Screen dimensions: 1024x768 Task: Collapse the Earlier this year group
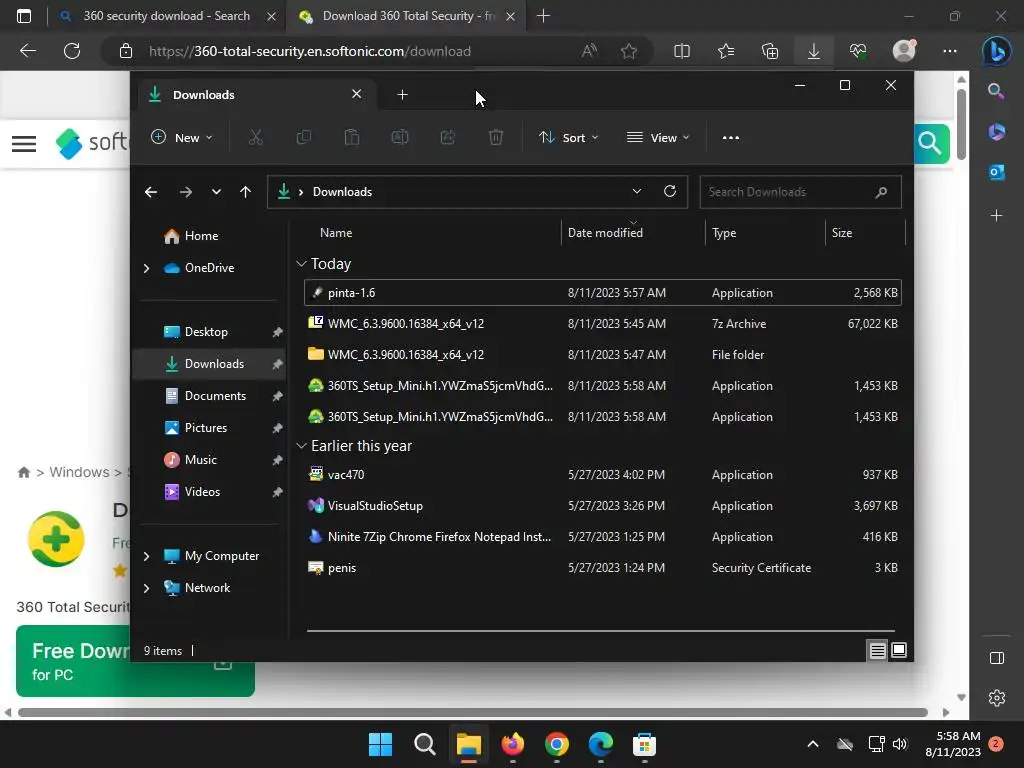pos(301,446)
